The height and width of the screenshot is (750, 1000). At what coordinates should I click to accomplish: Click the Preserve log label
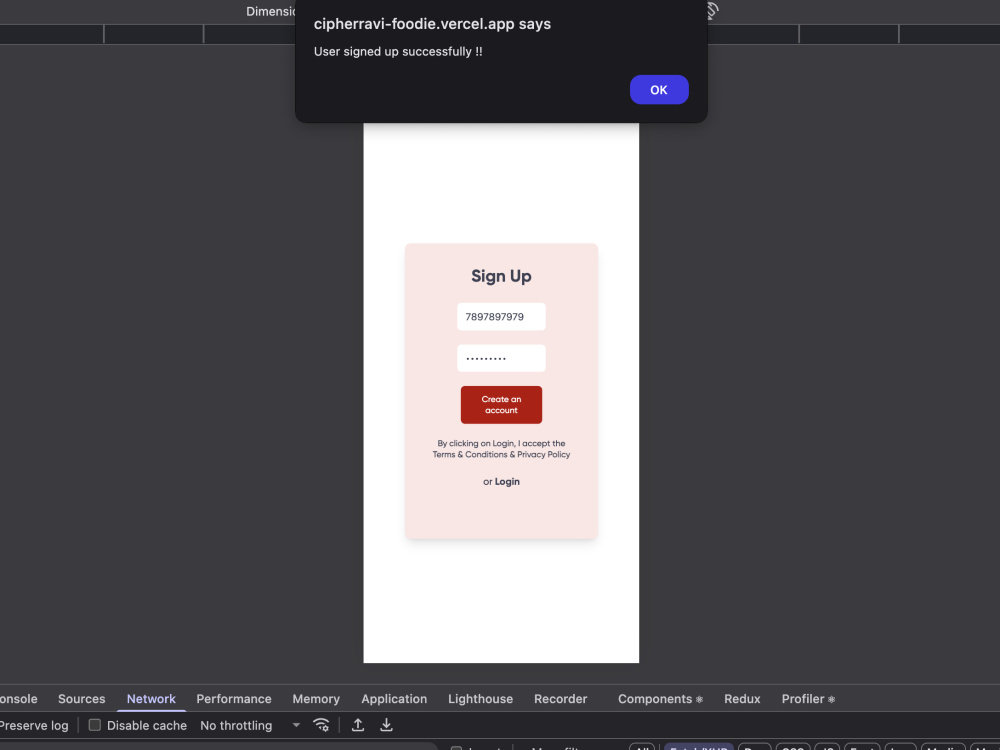(x=34, y=726)
